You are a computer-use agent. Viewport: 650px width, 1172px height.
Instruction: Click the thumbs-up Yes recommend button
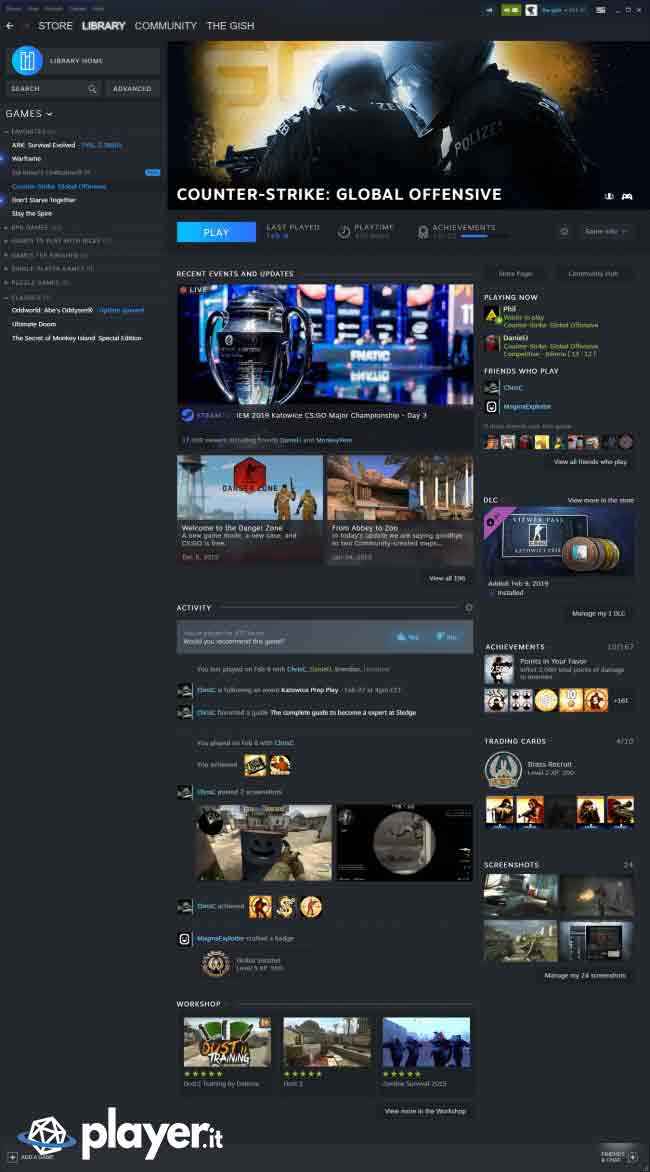[407, 637]
